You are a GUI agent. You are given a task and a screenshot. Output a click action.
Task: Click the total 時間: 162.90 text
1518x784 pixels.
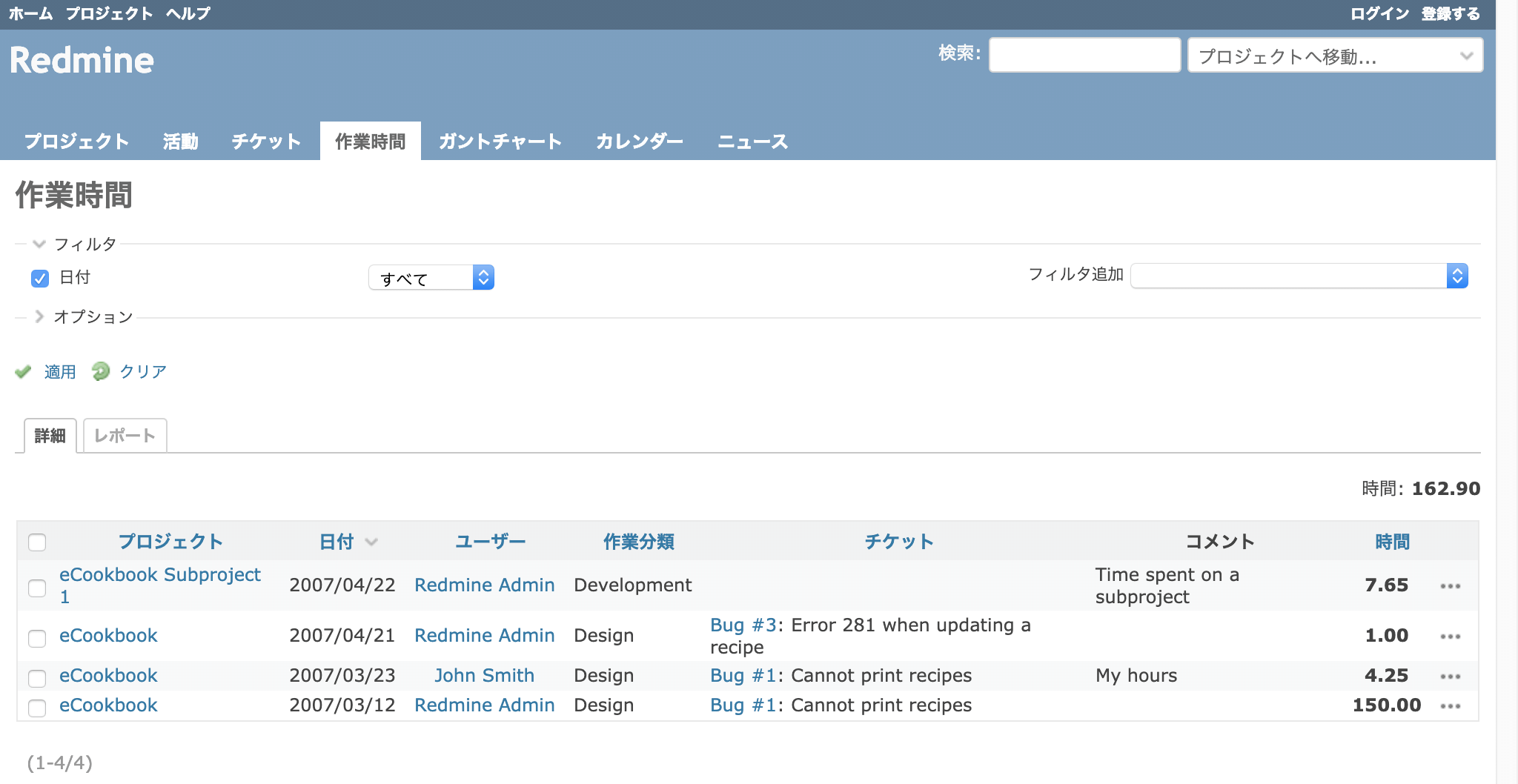(1421, 488)
